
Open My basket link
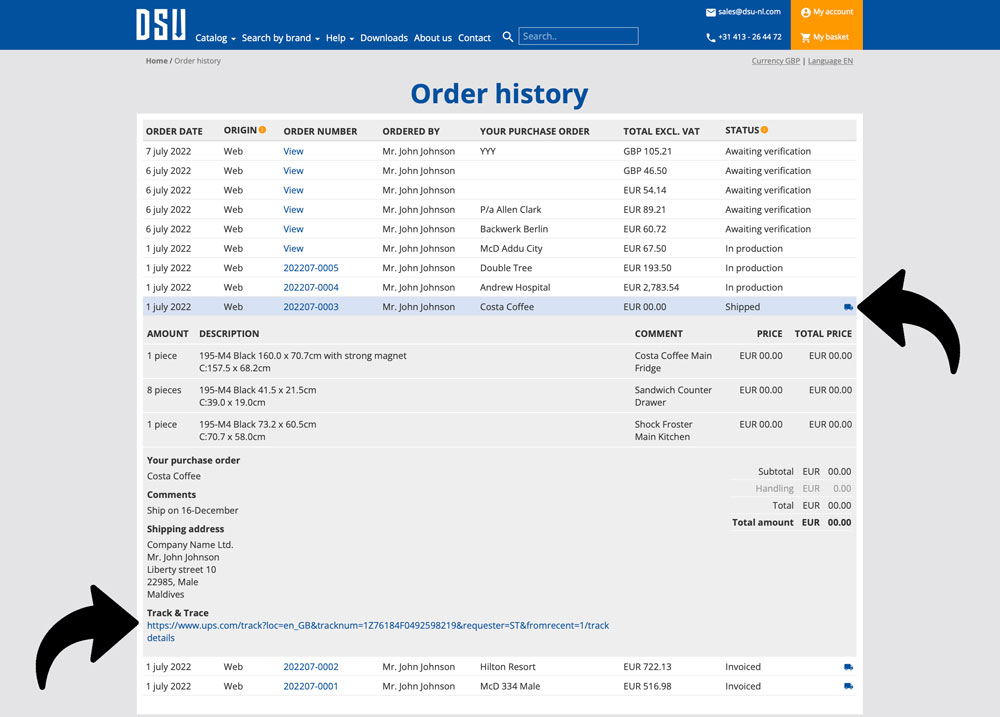[831, 38]
